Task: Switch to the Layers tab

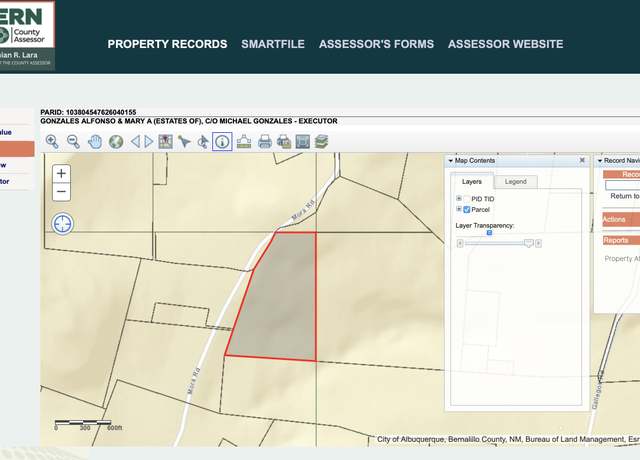Action: pyautogui.click(x=472, y=182)
